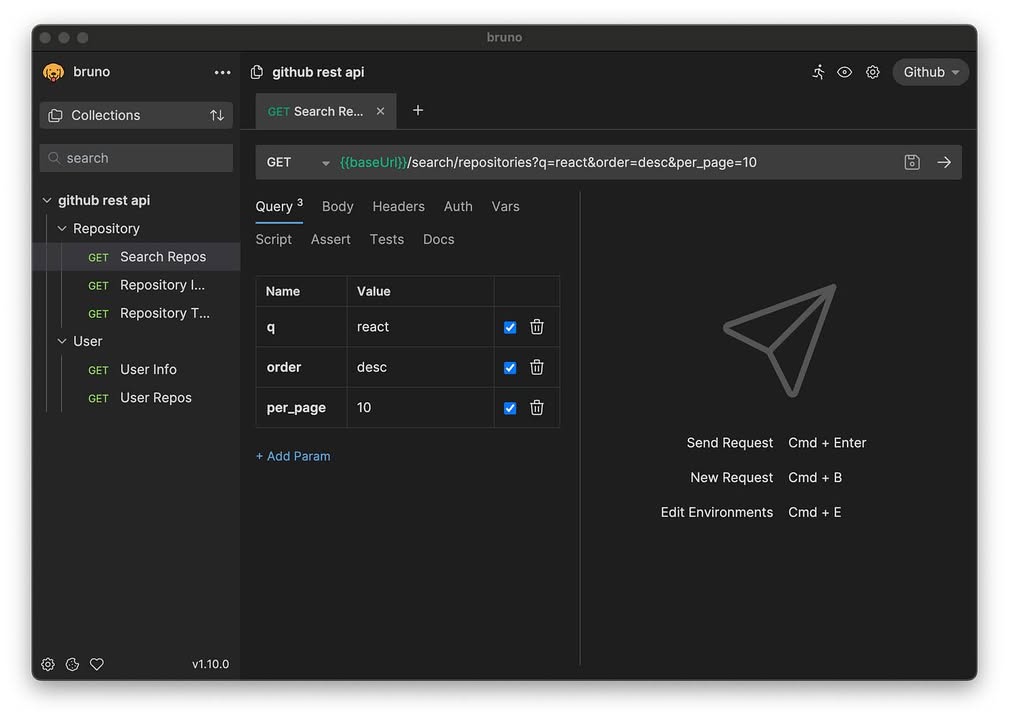Send request with the arrow icon
The image size is (1009, 720).
(943, 162)
